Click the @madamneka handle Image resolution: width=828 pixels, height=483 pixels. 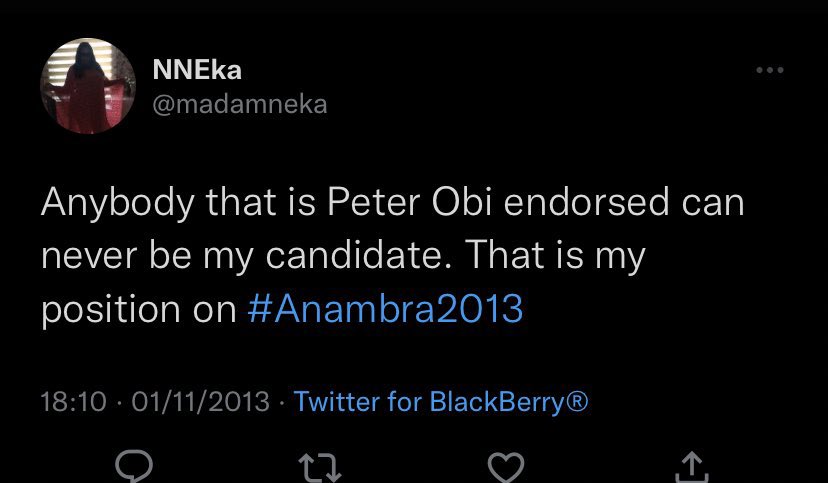[239, 103]
